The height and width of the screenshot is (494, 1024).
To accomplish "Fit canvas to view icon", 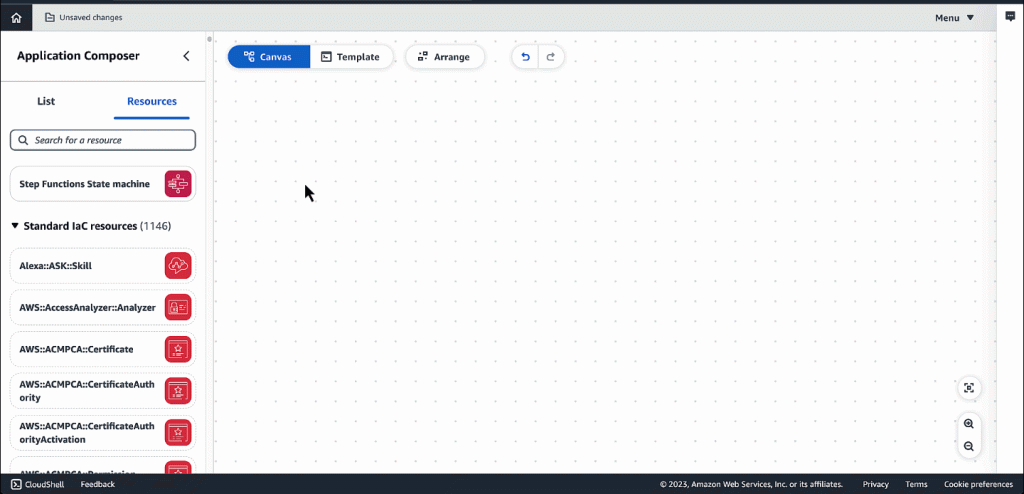I will click(969, 387).
